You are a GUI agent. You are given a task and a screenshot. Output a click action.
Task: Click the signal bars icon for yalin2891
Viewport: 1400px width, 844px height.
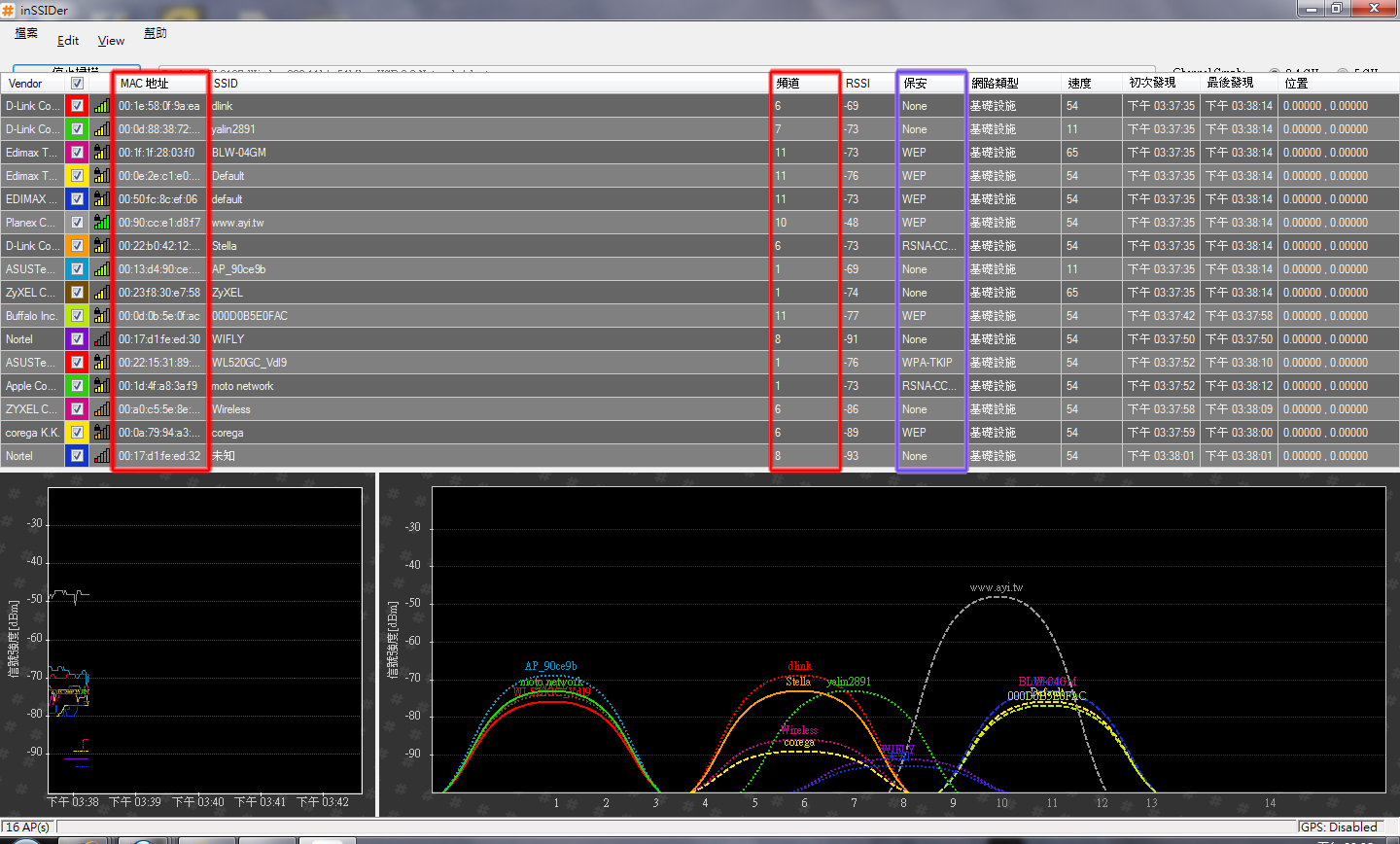coord(101,129)
